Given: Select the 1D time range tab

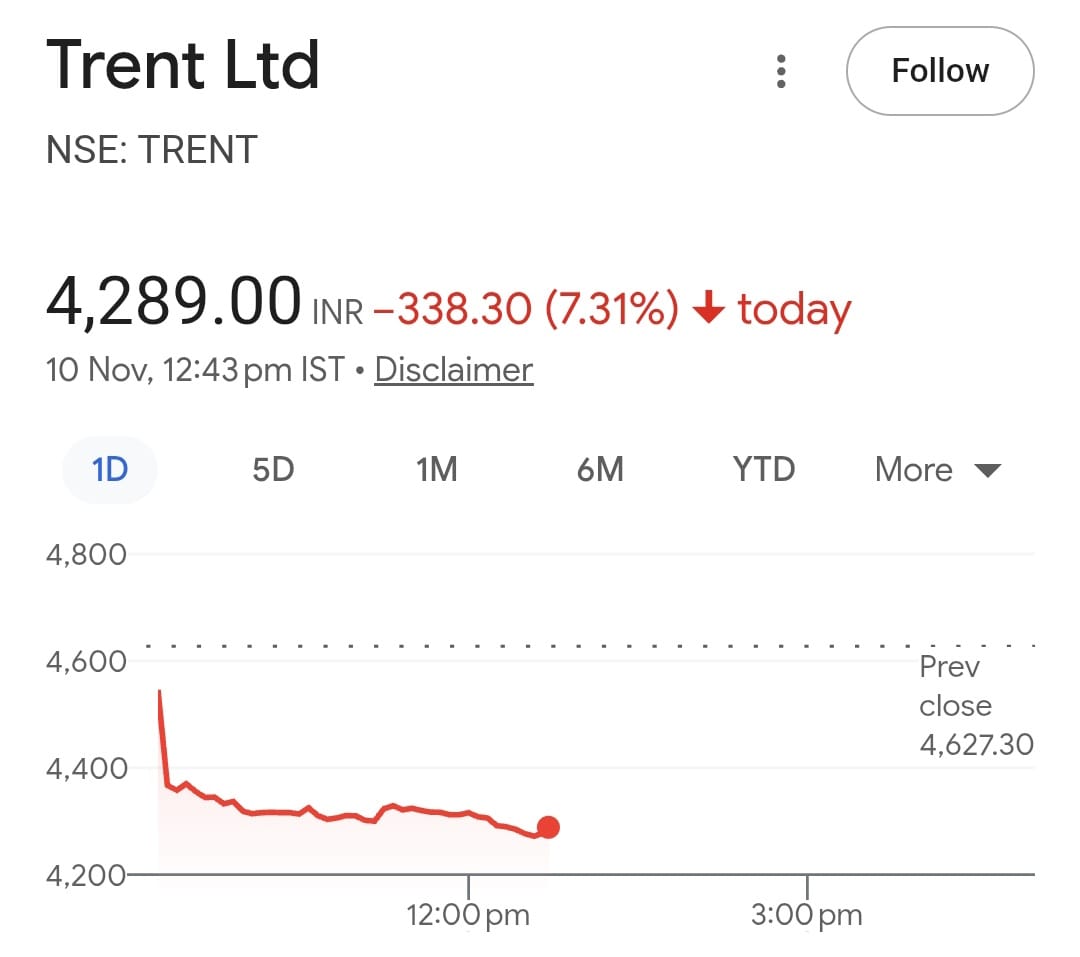Looking at the screenshot, I should (110, 469).
